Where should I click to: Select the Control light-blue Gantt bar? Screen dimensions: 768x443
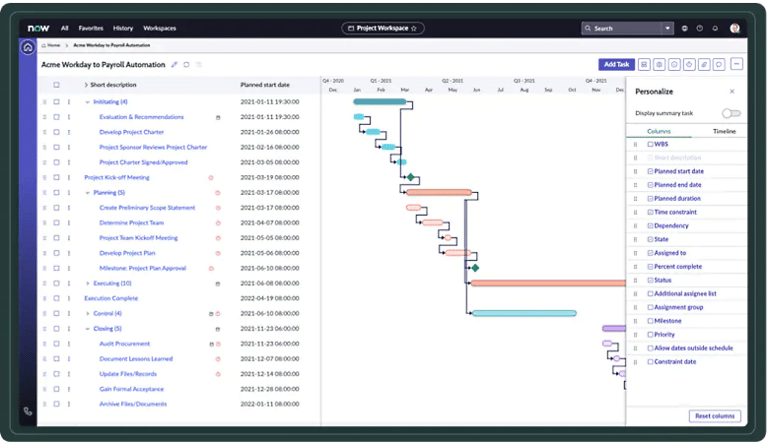524,313
